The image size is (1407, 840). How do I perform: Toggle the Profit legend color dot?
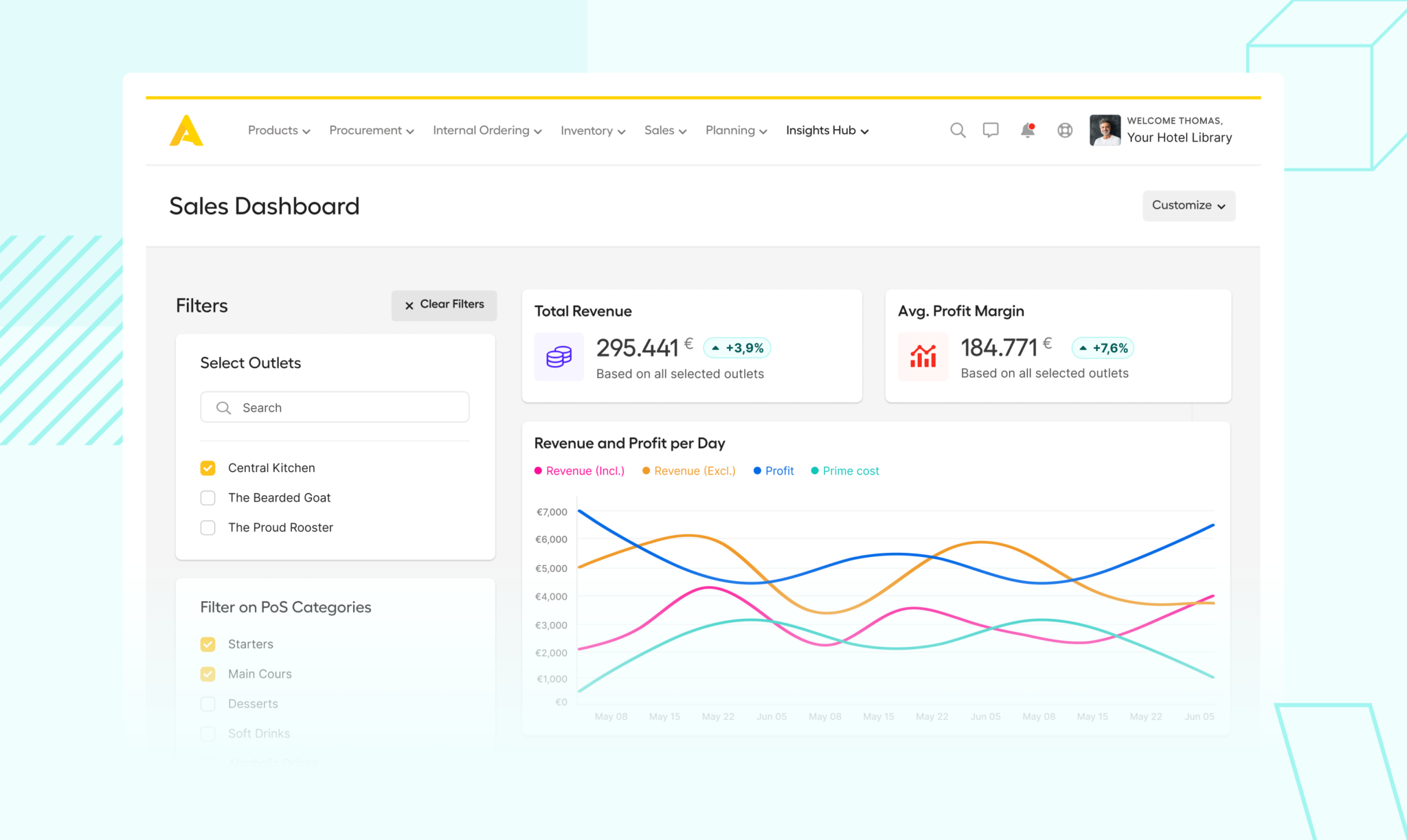click(x=757, y=470)
